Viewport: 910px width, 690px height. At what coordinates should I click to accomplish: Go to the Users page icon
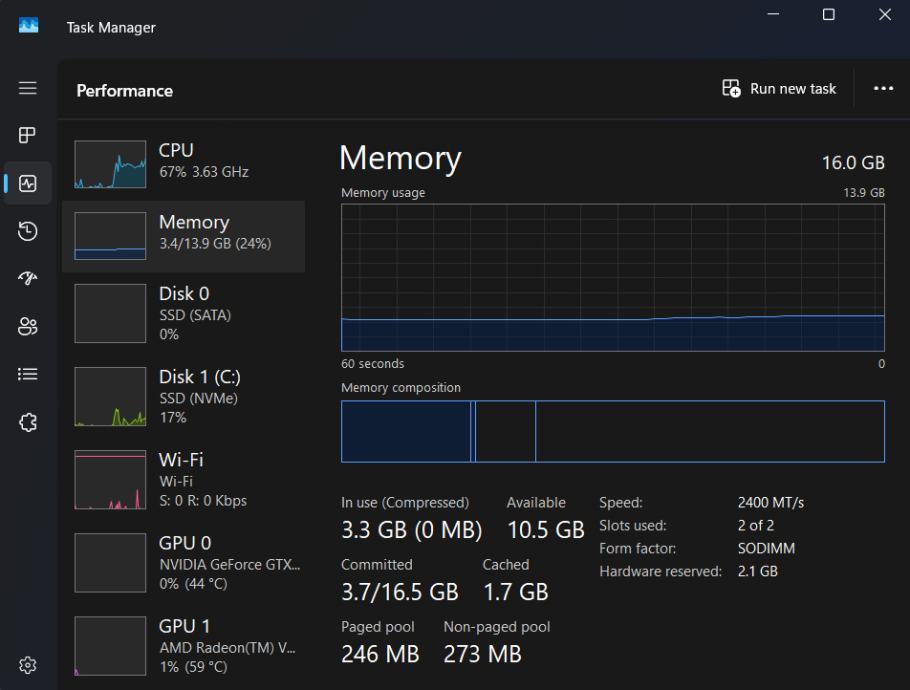28,326
